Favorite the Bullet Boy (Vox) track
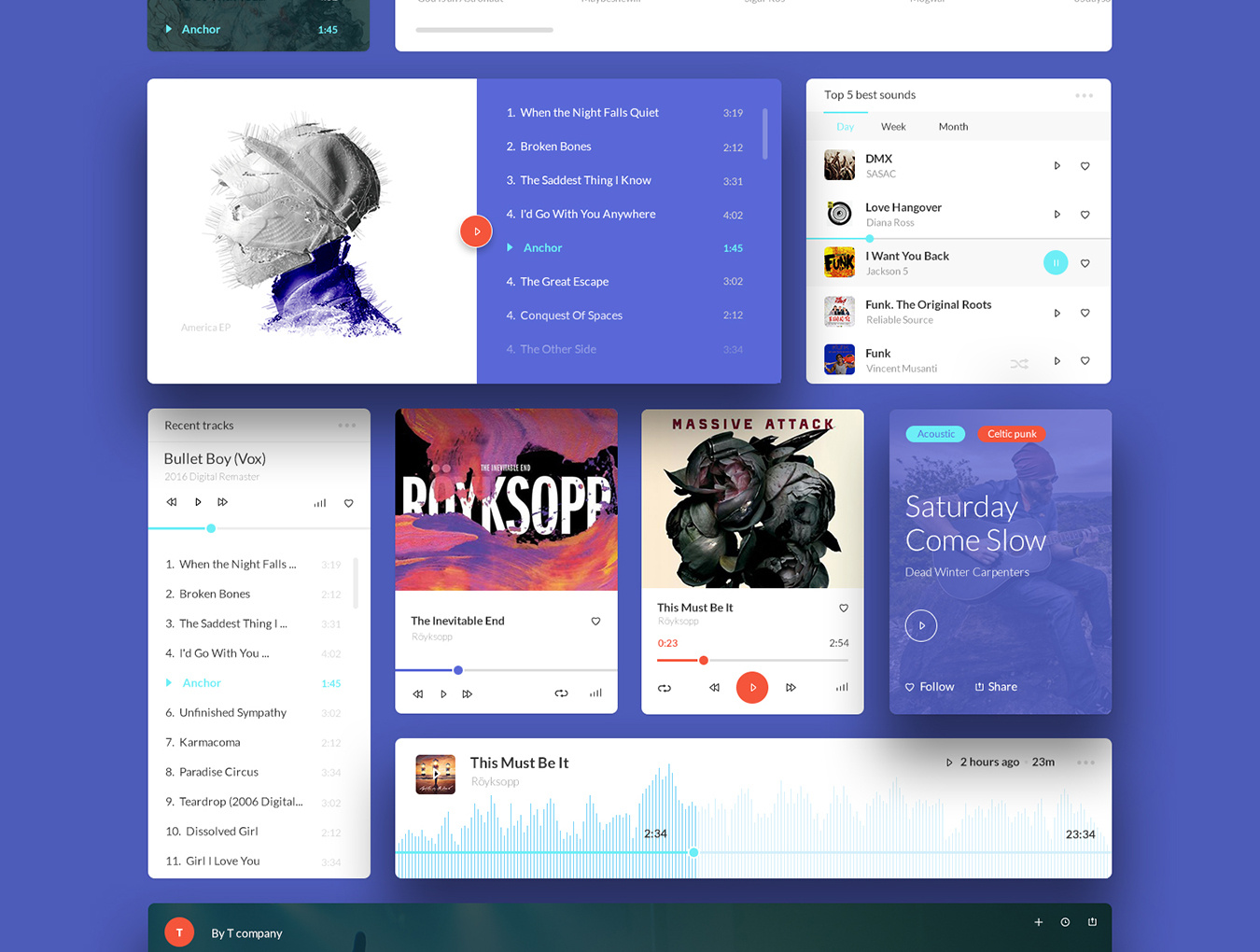The image size is (1260, 952). coord(349,503)
